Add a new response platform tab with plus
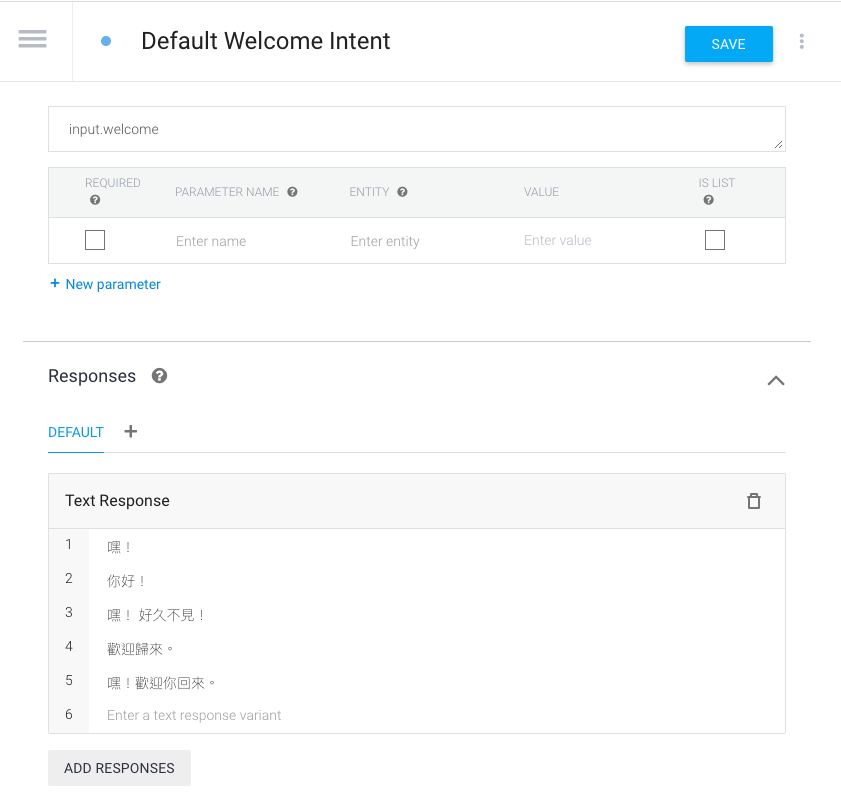 pos(130,431)
